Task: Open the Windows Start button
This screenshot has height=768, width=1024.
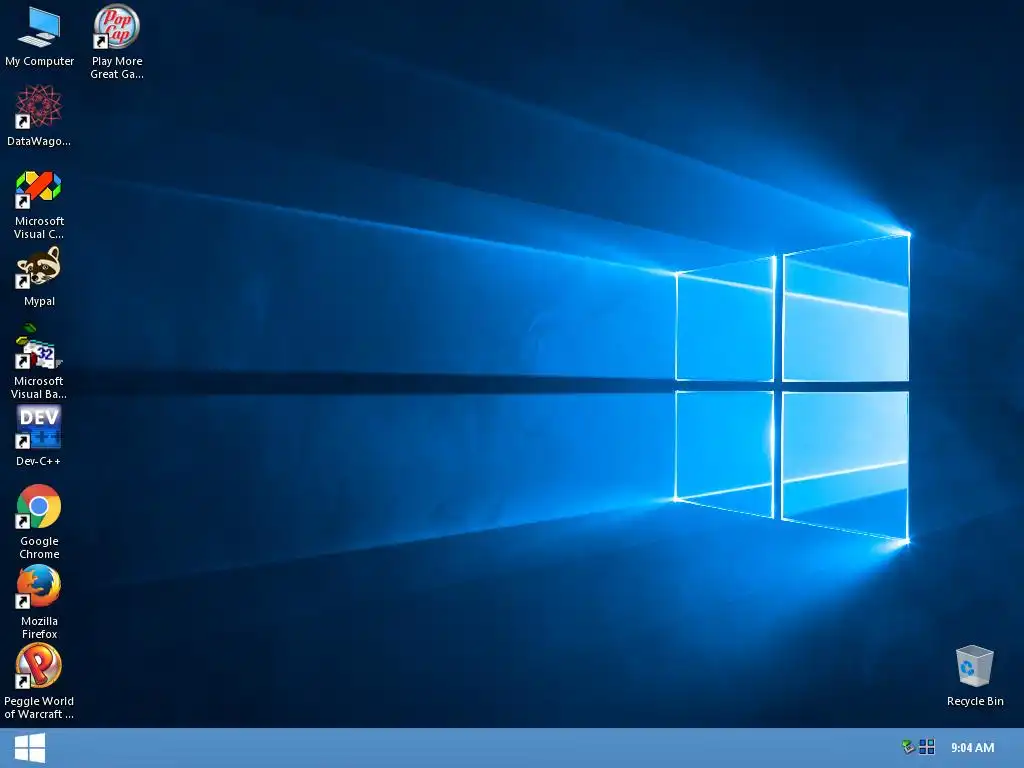Action: [29, 748]
